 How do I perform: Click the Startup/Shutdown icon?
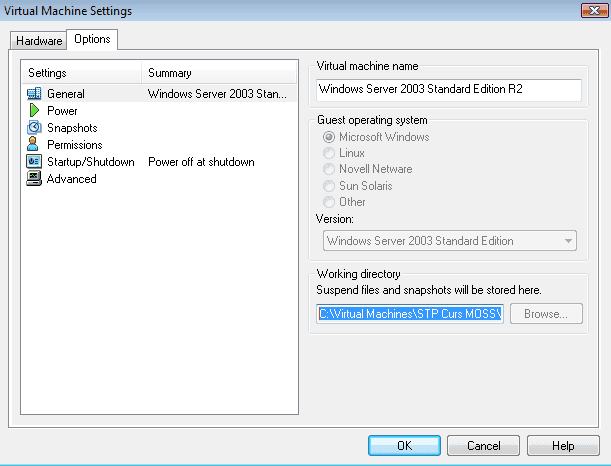[x=34, y=161]
